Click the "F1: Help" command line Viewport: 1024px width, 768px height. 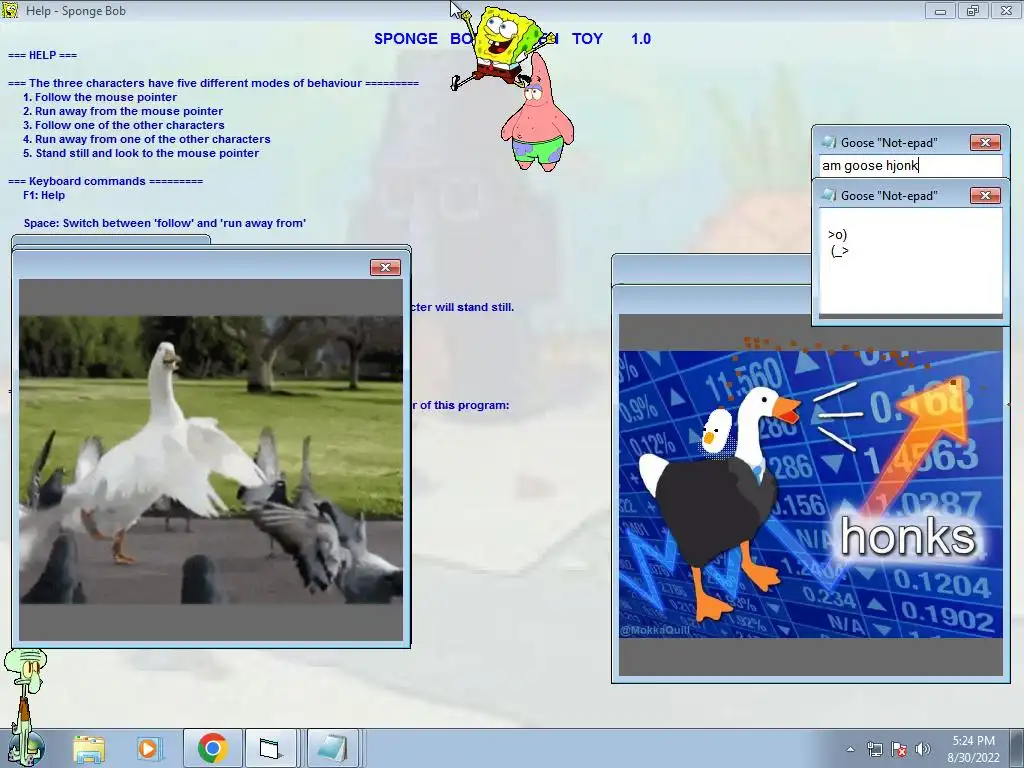[x=44, y=195]
